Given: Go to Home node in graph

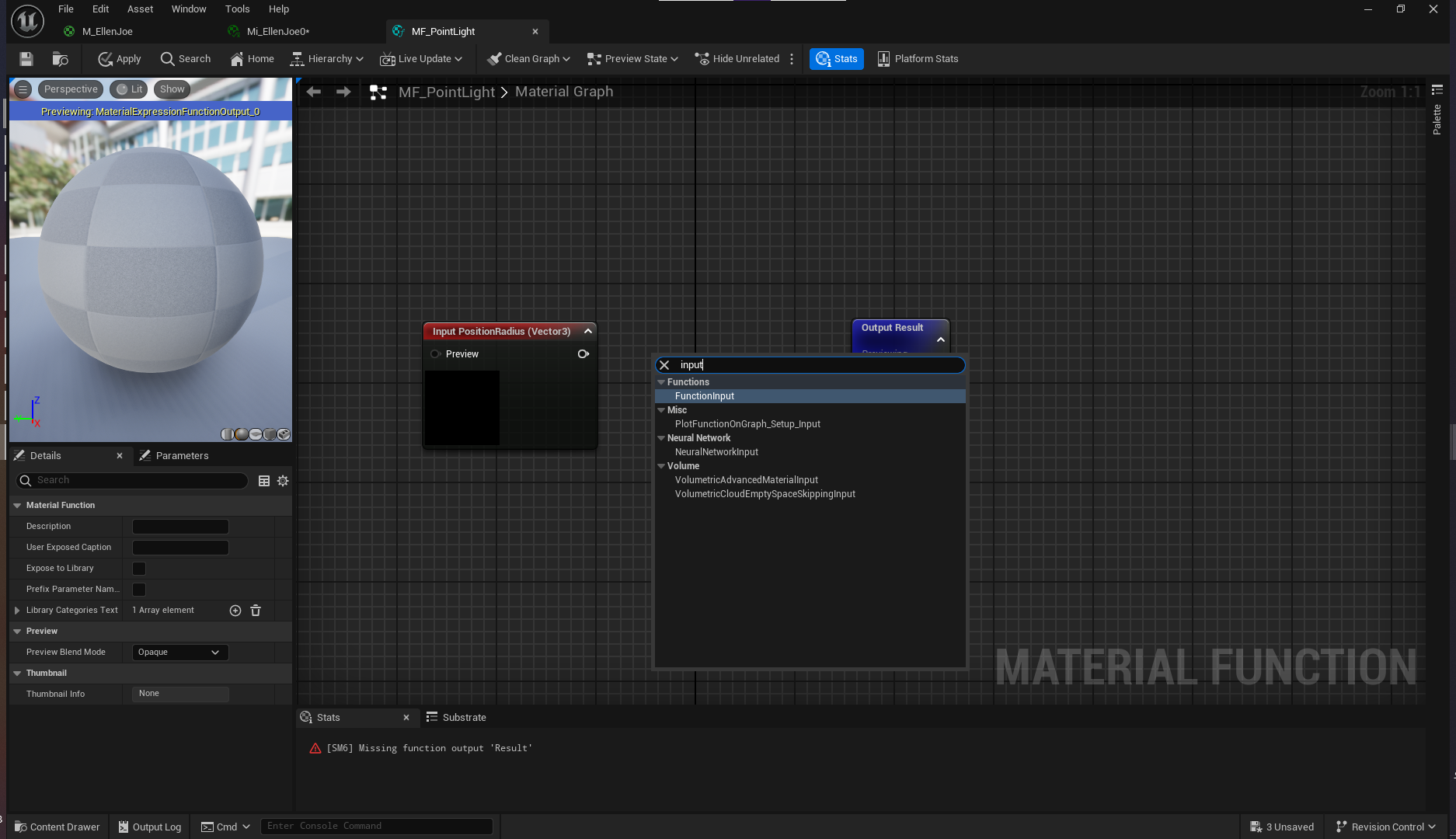Looking at the screenshot, I should point(252,59).
